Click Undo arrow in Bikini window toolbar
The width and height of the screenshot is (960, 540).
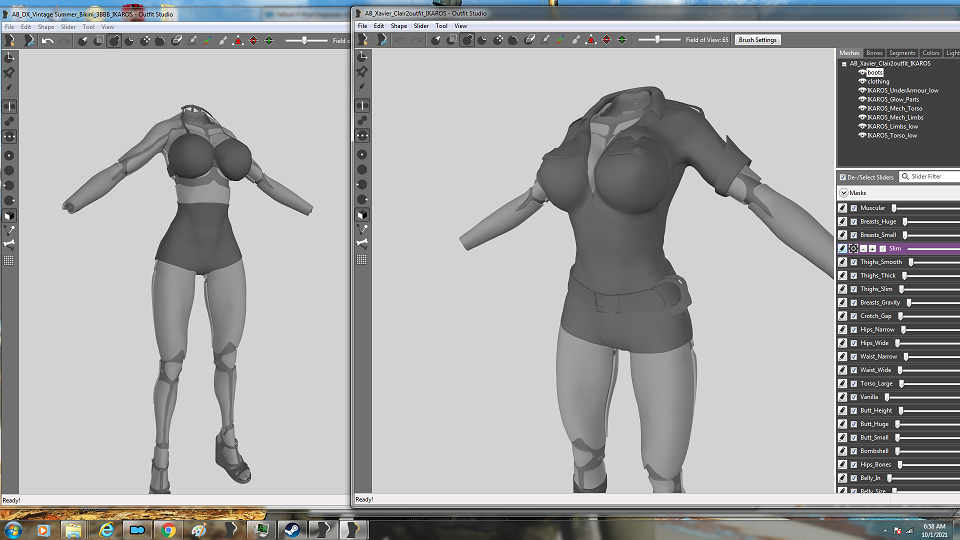pos(48,40)
